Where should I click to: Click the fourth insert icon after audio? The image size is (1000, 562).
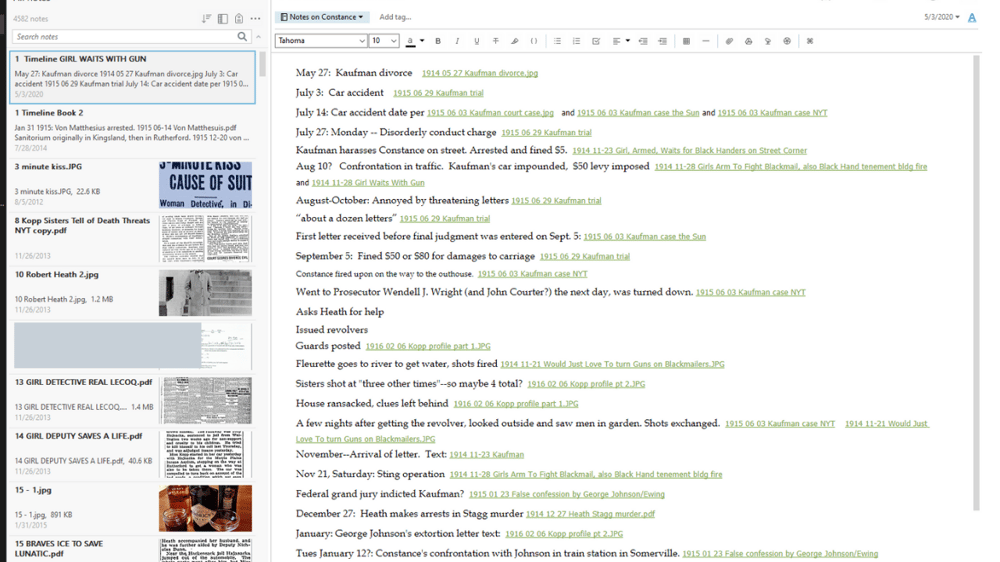(787, 41)
